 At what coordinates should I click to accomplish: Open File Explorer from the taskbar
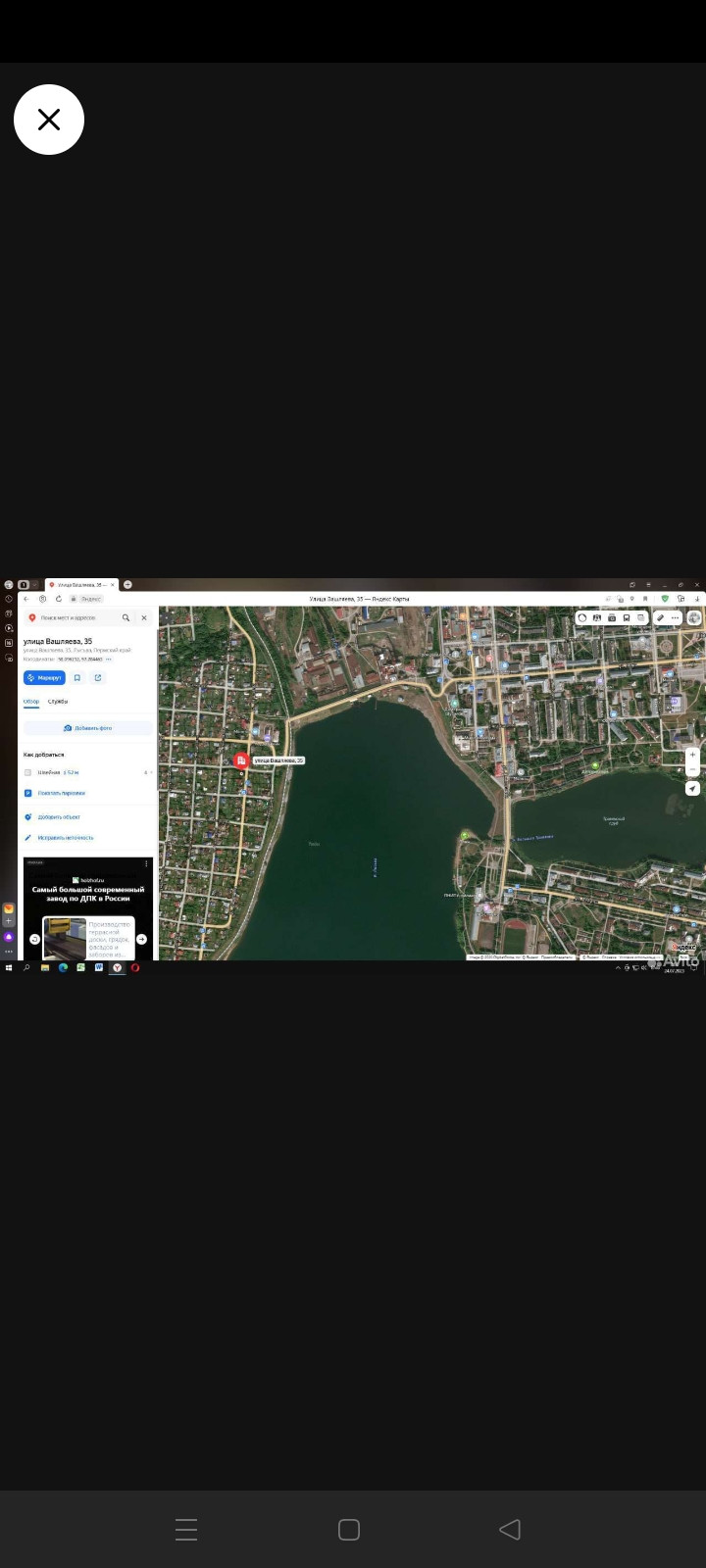[x=45, y=967]
